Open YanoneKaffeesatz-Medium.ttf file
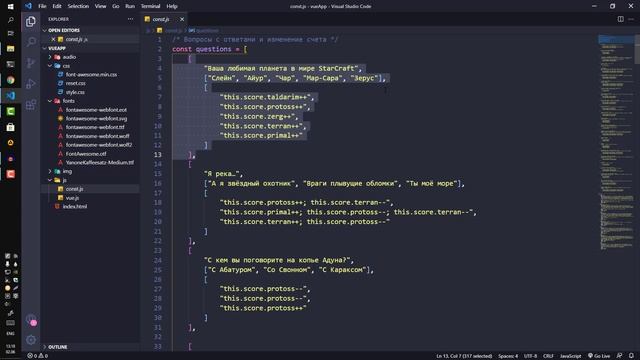 click(x=100, y=162)
